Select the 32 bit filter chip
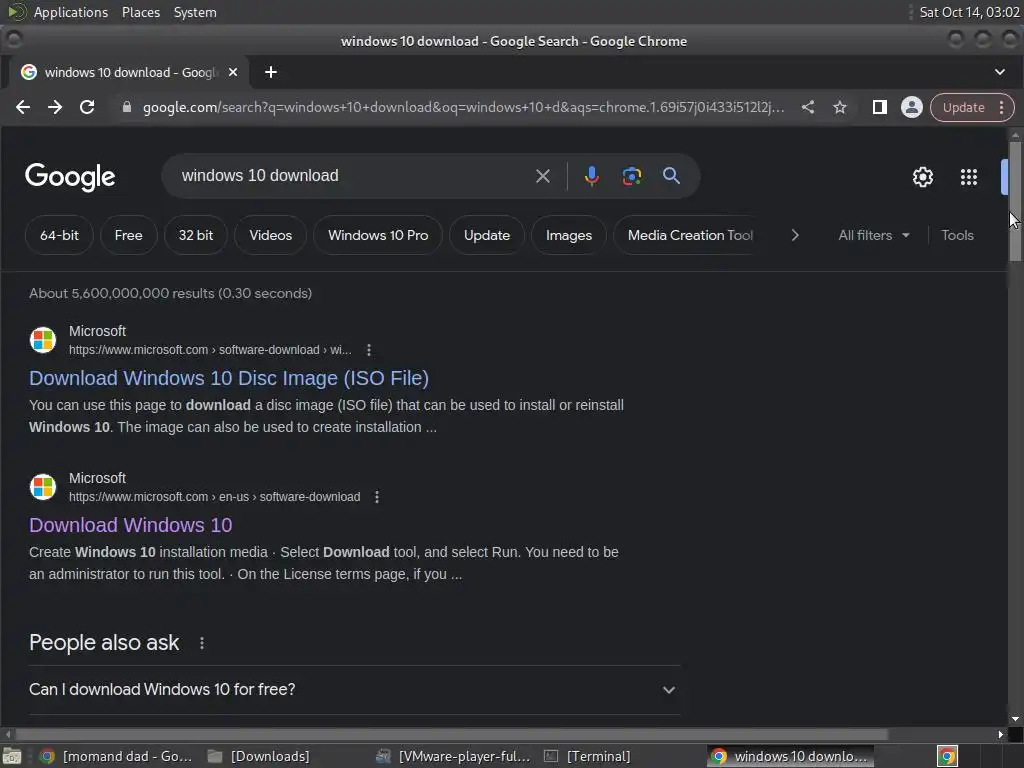This screenshot has height=768, width=1024. pyautogui.click(x=196, y=235)
